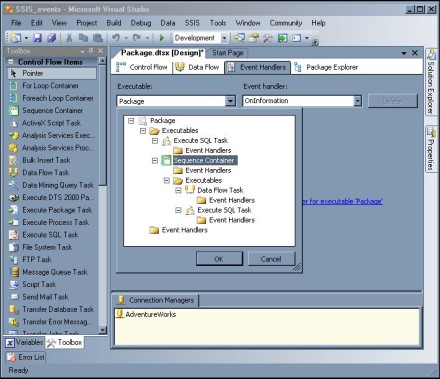Screen dimensions: 440x379
Task: Collapse Sequence Container tree node
Action: click(x=155, y=161)
